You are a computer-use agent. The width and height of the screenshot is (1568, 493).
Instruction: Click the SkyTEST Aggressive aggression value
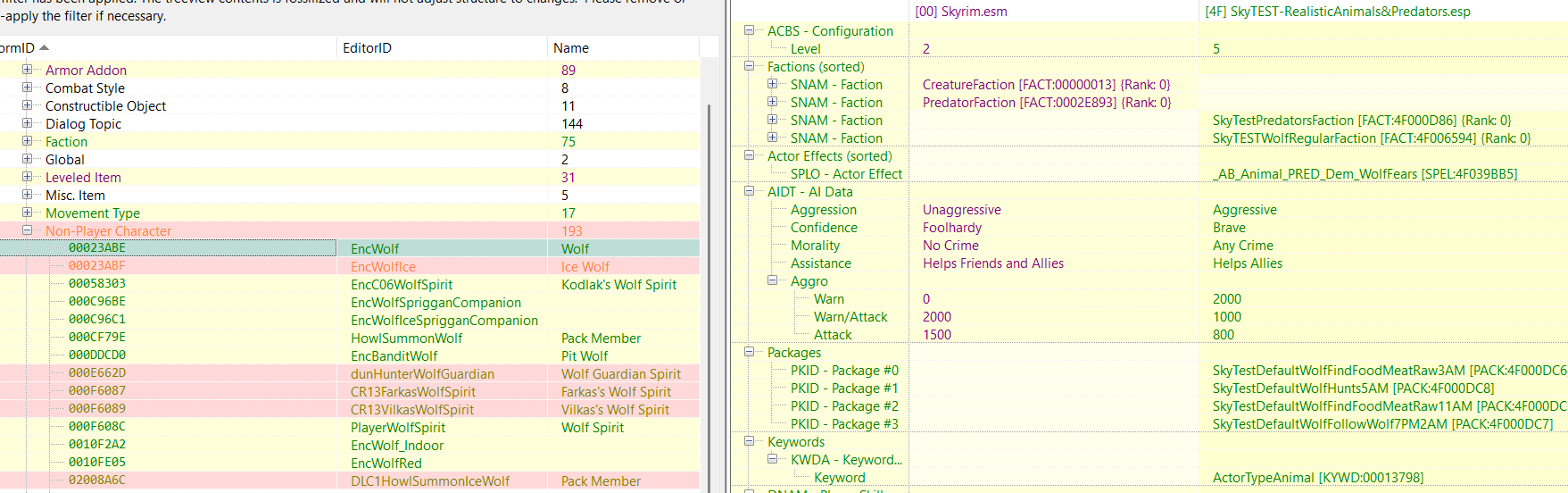1244,210
